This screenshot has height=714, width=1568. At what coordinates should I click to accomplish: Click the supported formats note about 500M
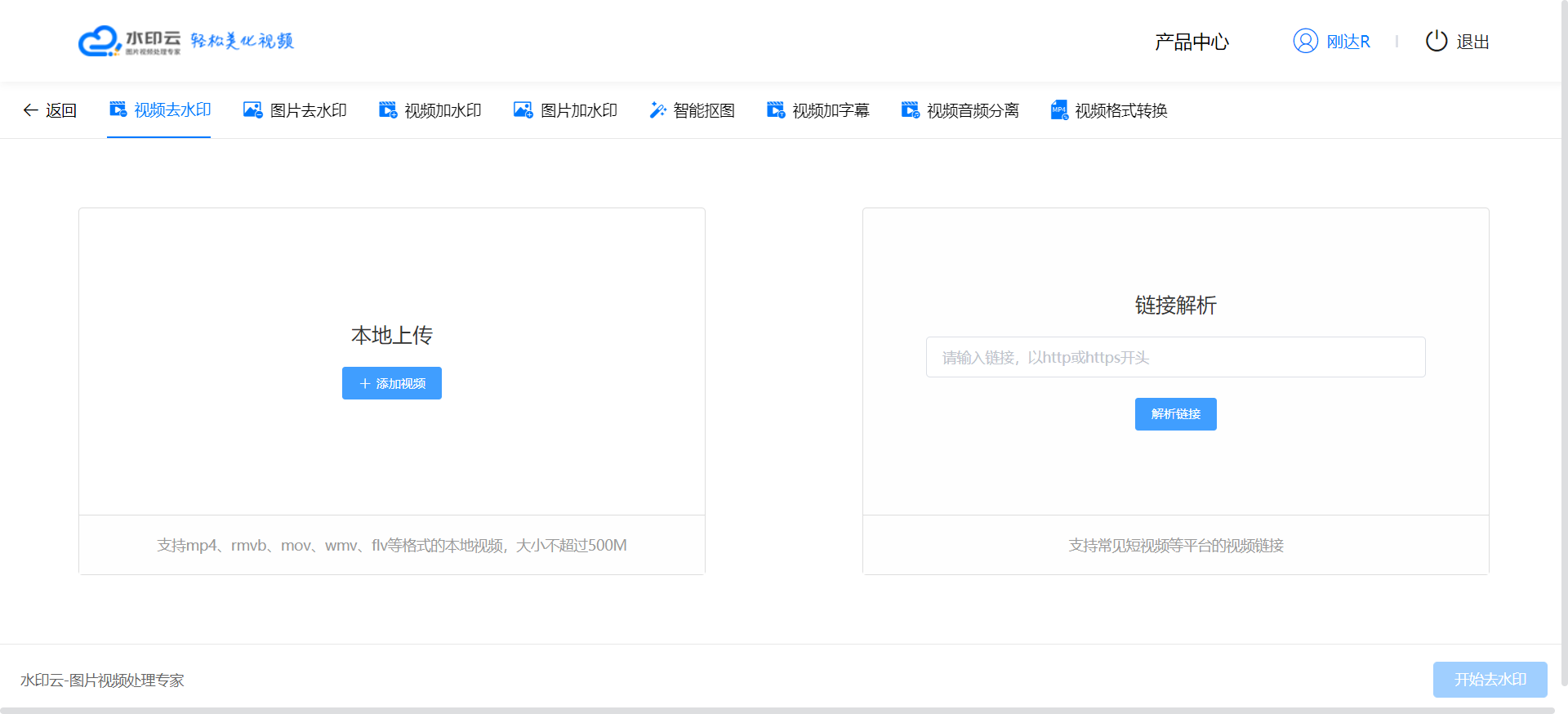392,545
